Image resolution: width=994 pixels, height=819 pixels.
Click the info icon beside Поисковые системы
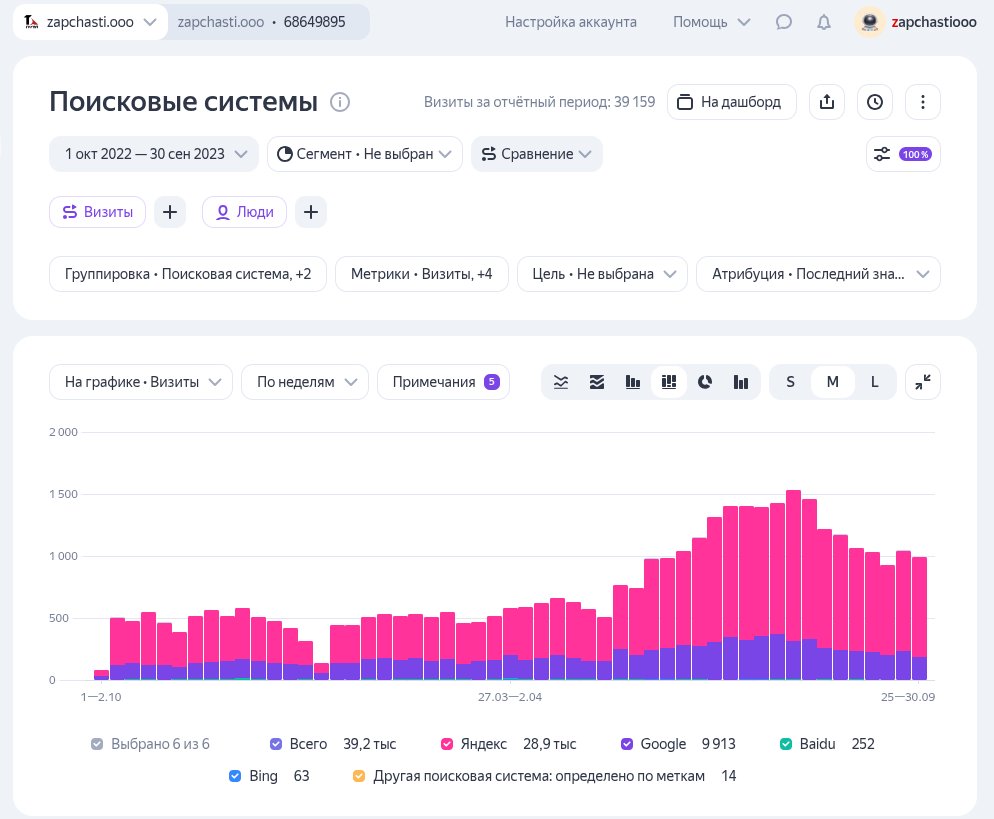340,102
